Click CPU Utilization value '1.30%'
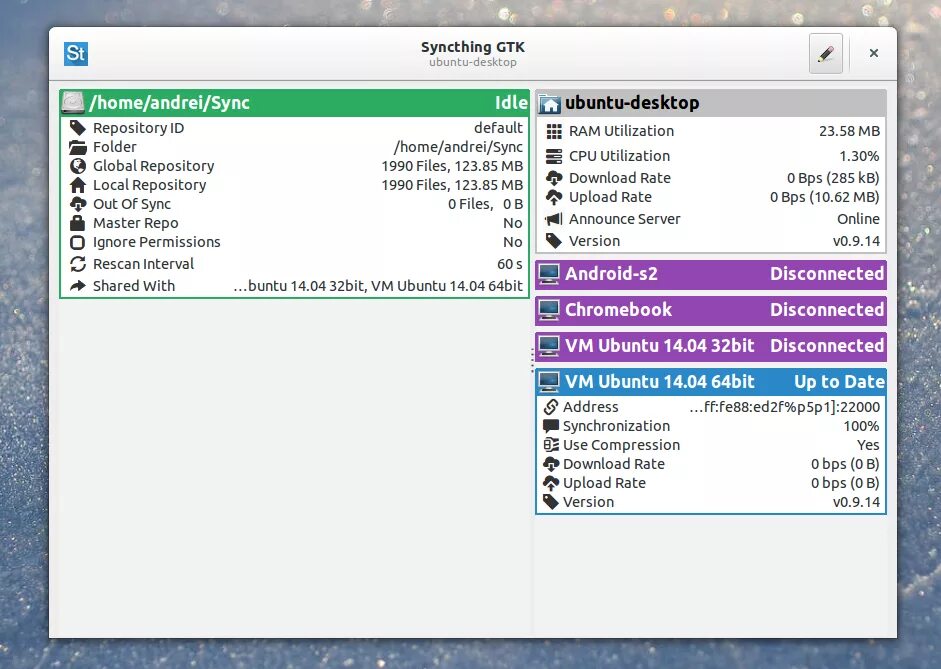941x669 pixels. coord(859,156)
